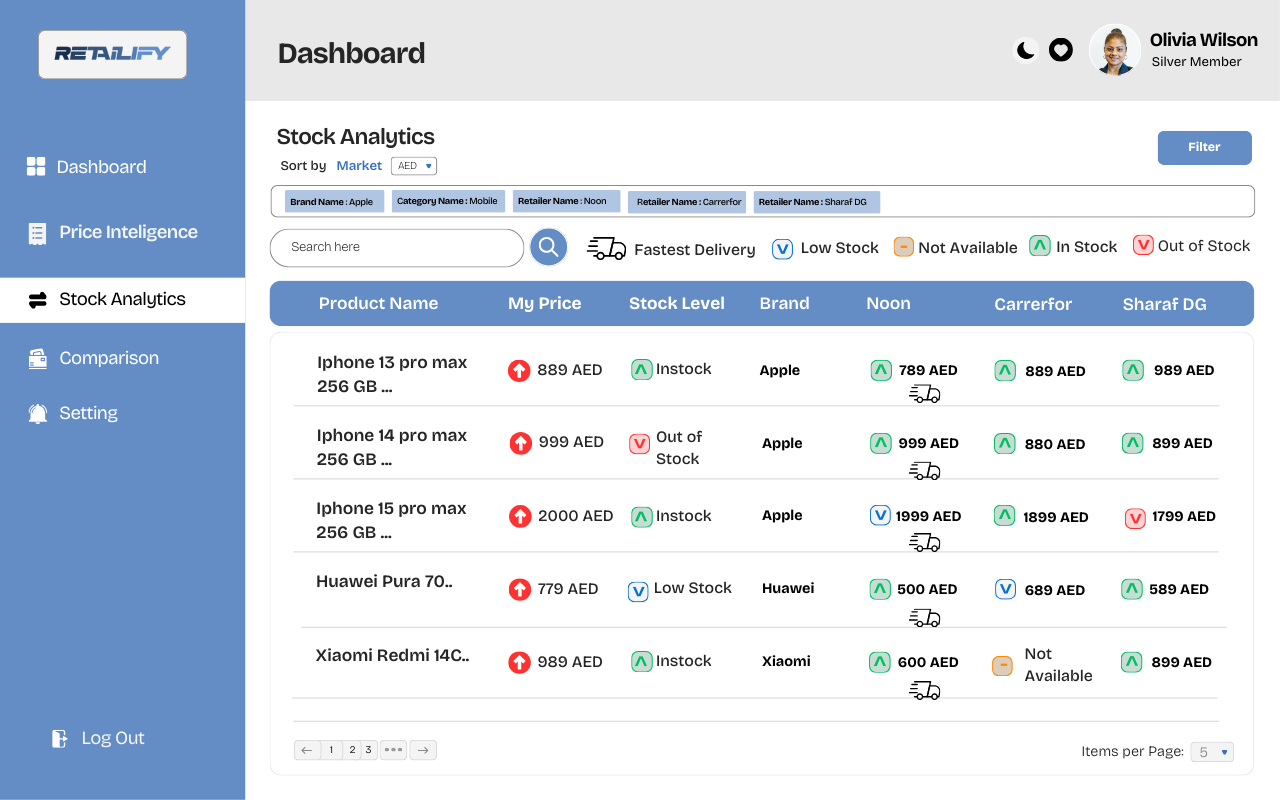The height and width of the screenshot is (800, 1280).
Task: Click the fastest delivery truck icon for Iphone 13
Action: point(924,394)
